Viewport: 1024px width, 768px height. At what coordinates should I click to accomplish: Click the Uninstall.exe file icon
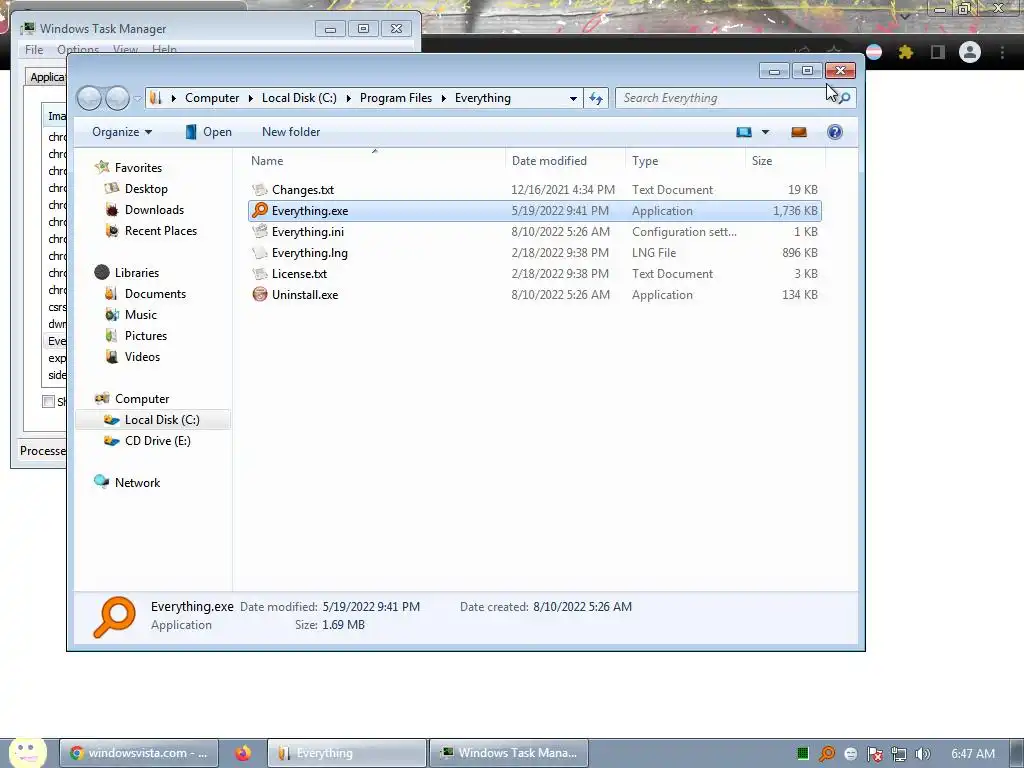coord(260,295)
